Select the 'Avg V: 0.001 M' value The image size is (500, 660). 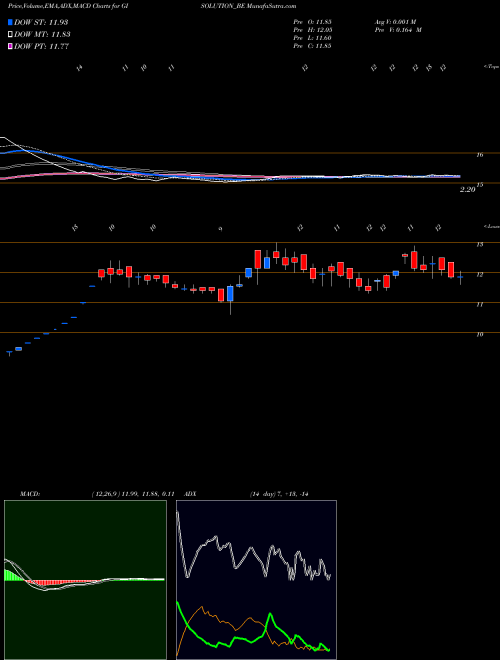coord(395,22)
